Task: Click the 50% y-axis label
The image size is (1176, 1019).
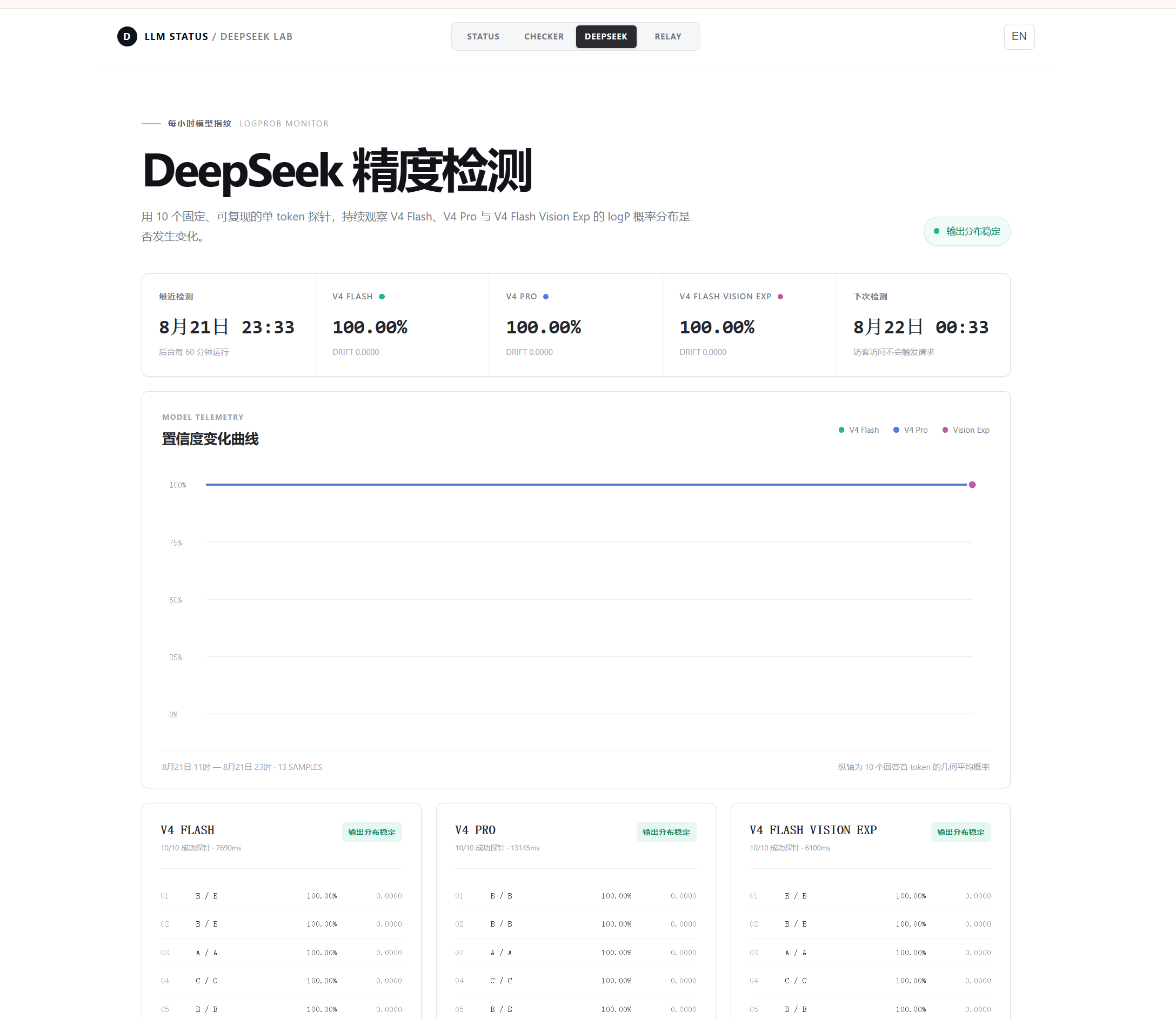Action: click(175, 600)
